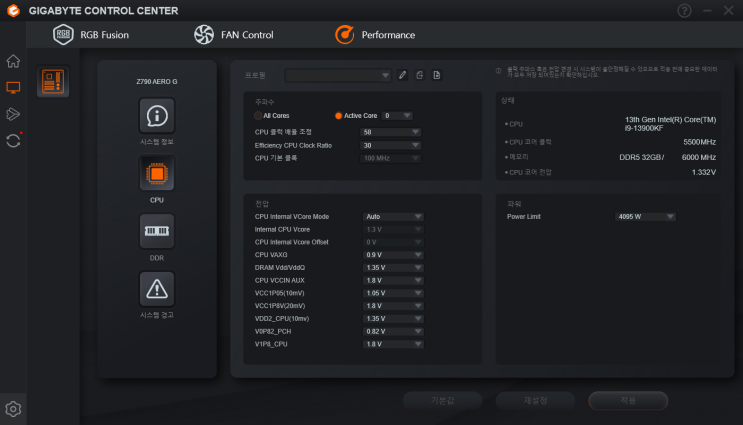
Task: Open the VDD2_CPU(10mv) dropdown
Action: pos(393,319)
